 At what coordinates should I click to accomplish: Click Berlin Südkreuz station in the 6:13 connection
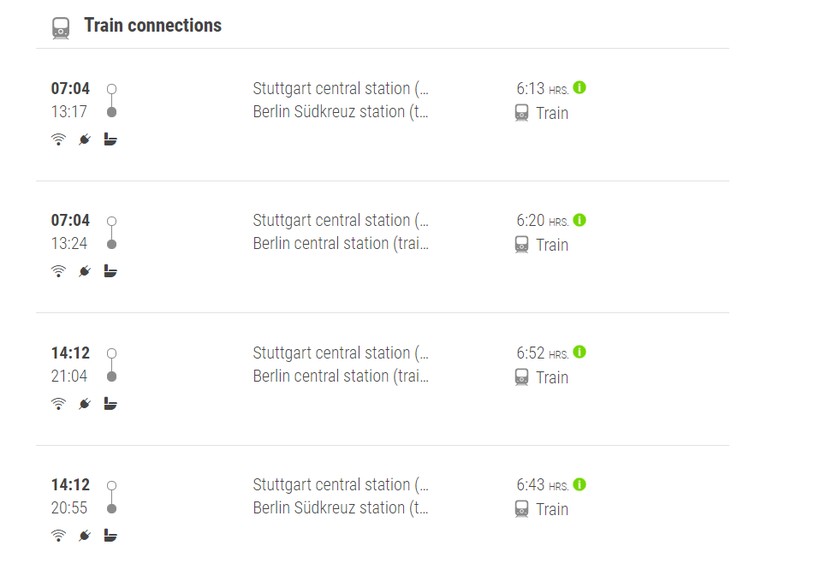pyautogui.click(x=340, y=112)
